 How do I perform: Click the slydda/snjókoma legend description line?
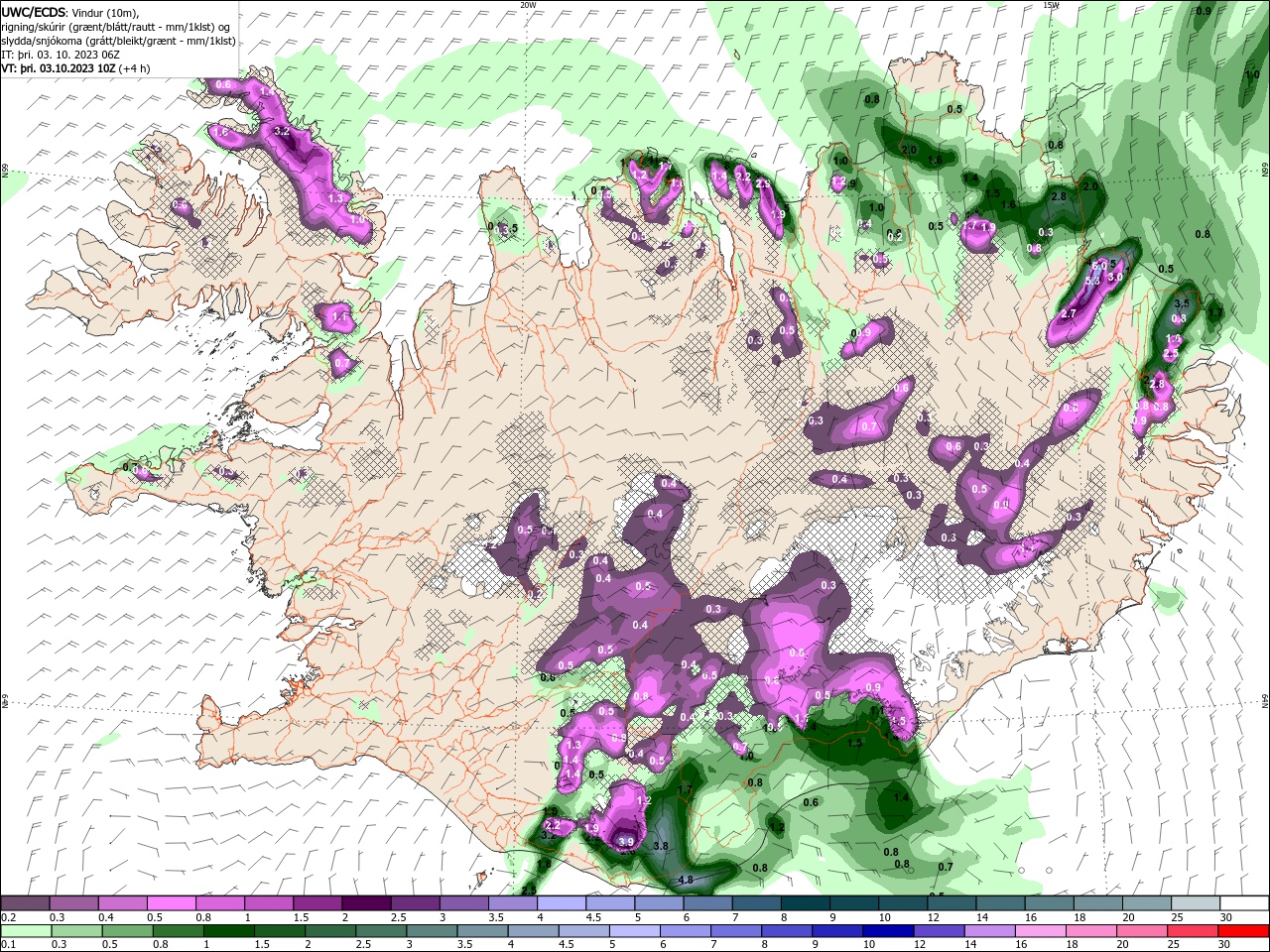[118, 41]
